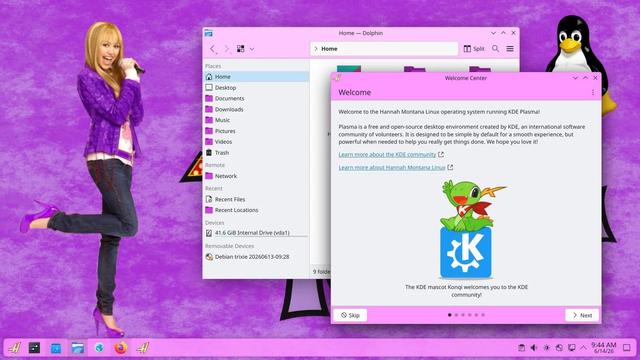Follow Learn more about the KDE community link
The image size is (640, 360).
point(387,155)
